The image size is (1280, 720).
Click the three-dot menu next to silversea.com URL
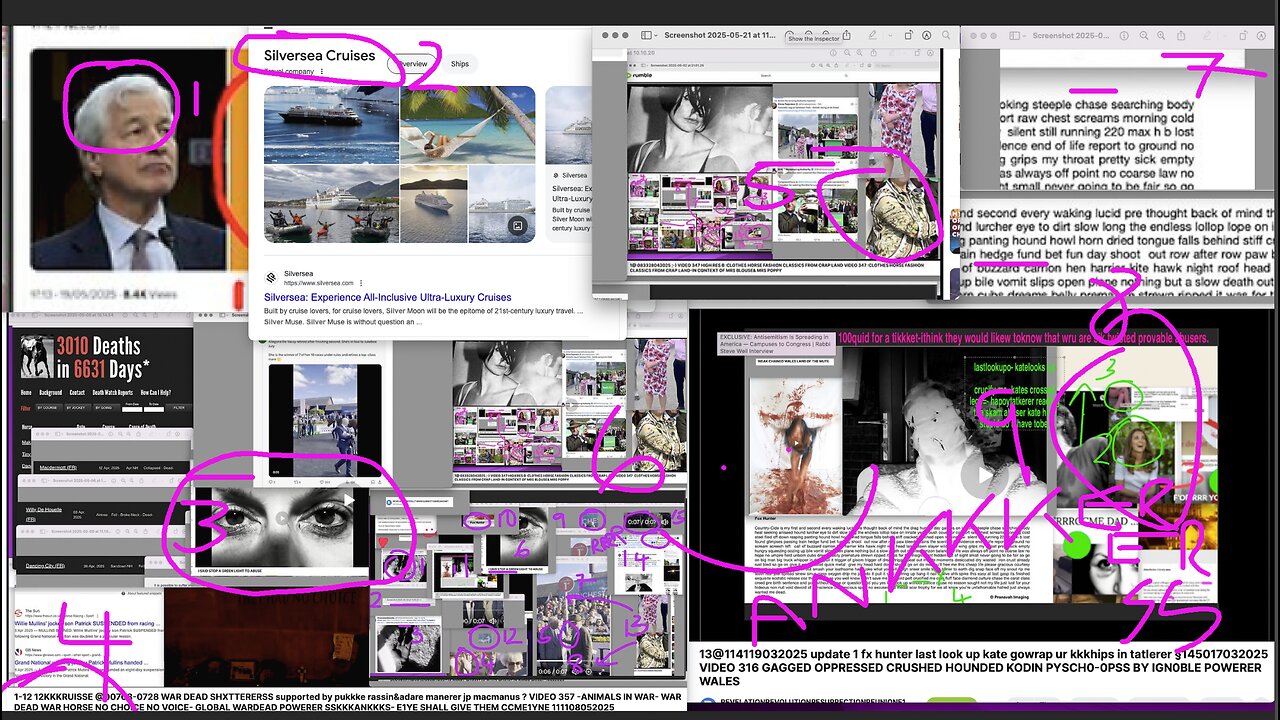[x=362, y=283]
